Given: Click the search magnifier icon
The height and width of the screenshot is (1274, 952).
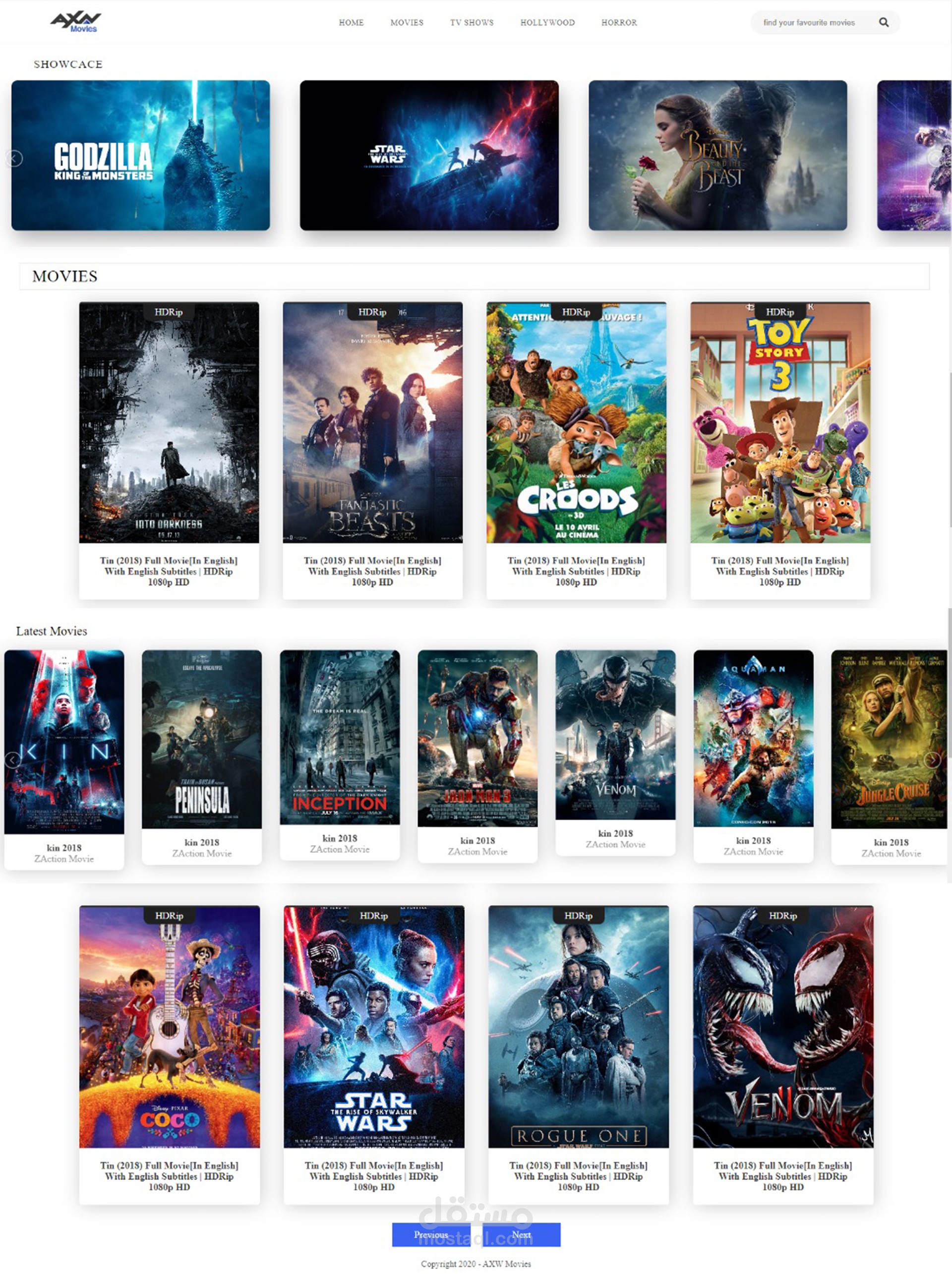Looking at the screenshot, I should (x=884, y=22).
